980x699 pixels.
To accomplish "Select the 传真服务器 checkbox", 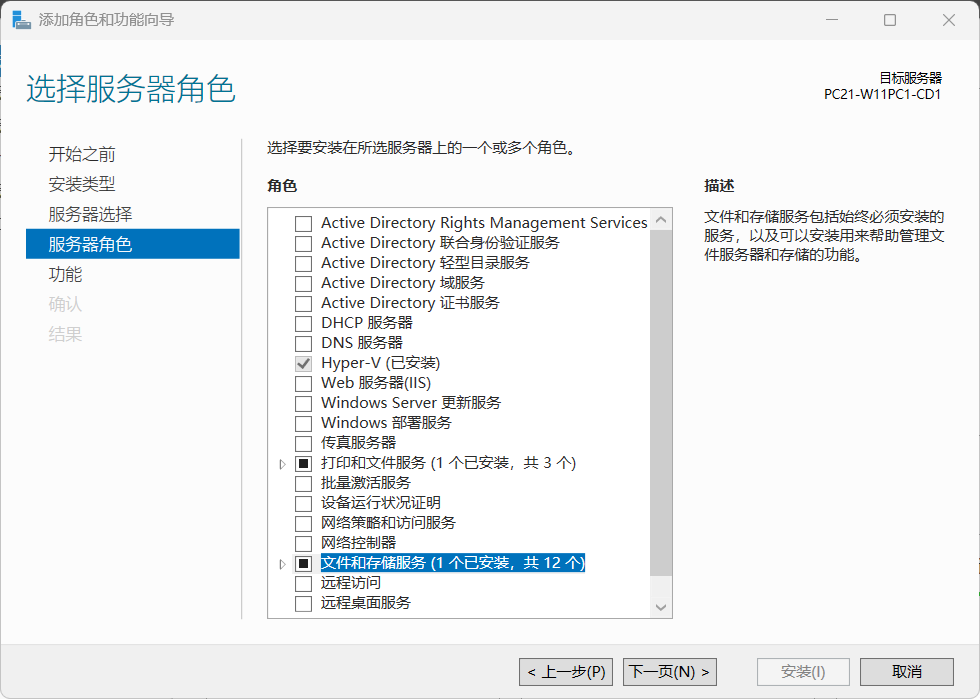I will tap(303, 443).
